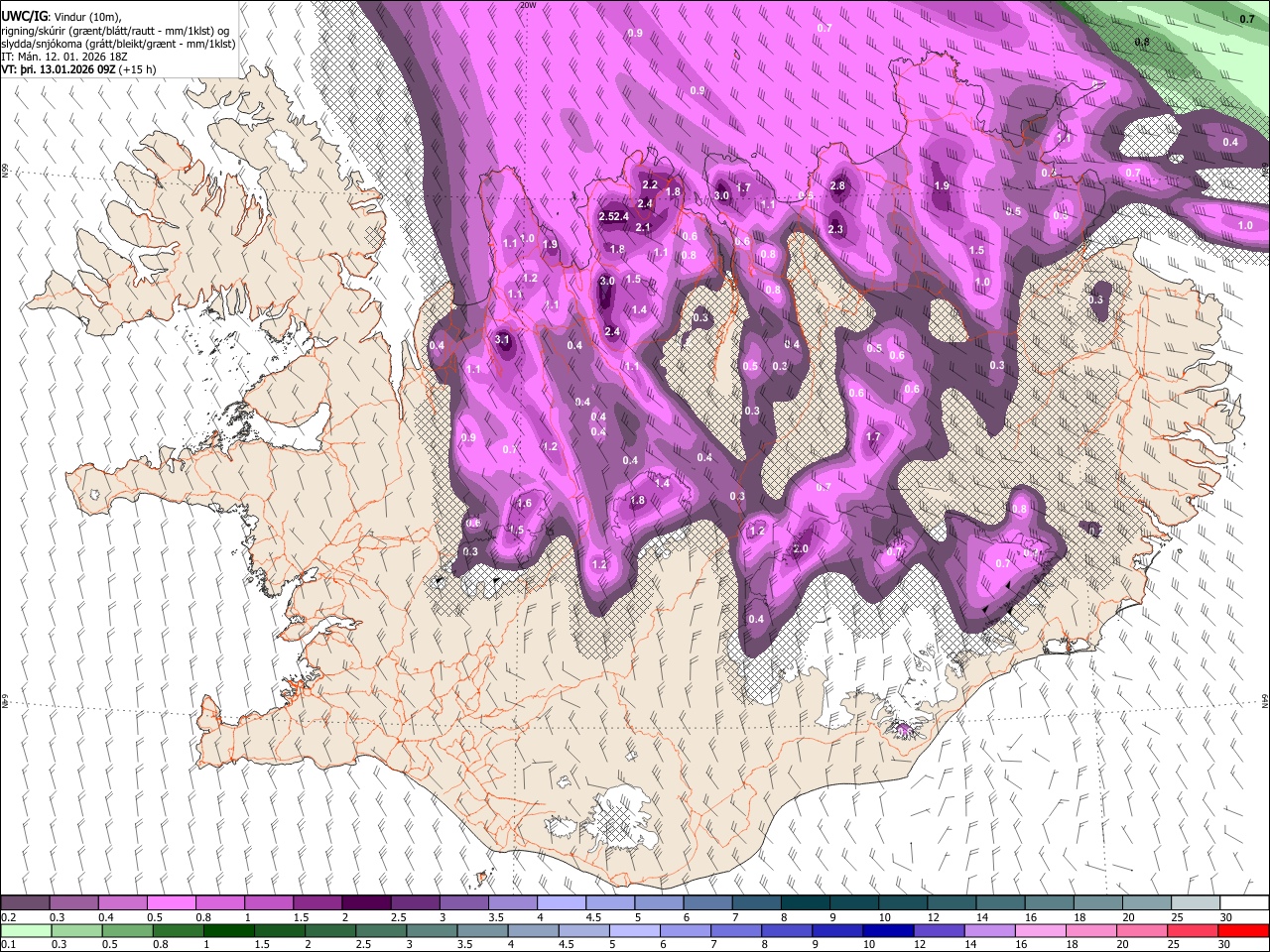Screen dimensions: 1270x952
Task: Select the 2.1 snowfall value on the map
Action: (x=642, y=228)
